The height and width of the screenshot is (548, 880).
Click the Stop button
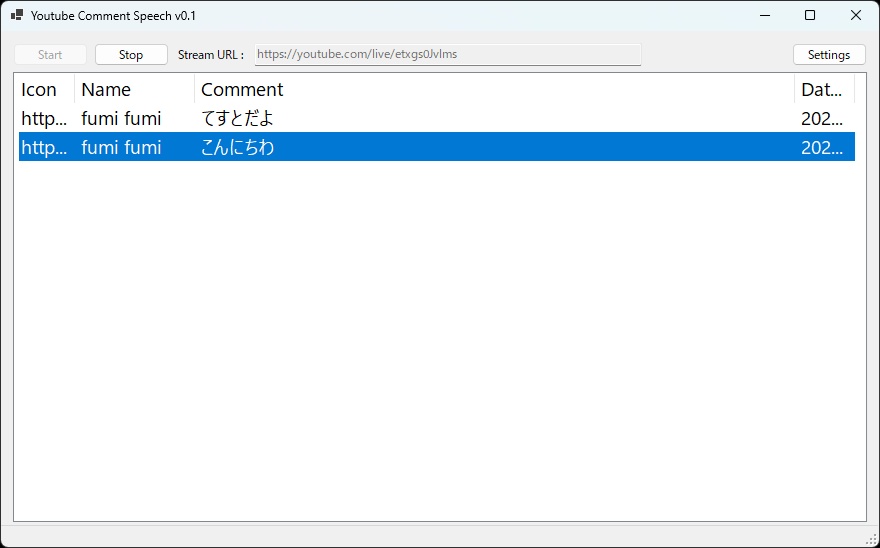(x=131, y=54)
